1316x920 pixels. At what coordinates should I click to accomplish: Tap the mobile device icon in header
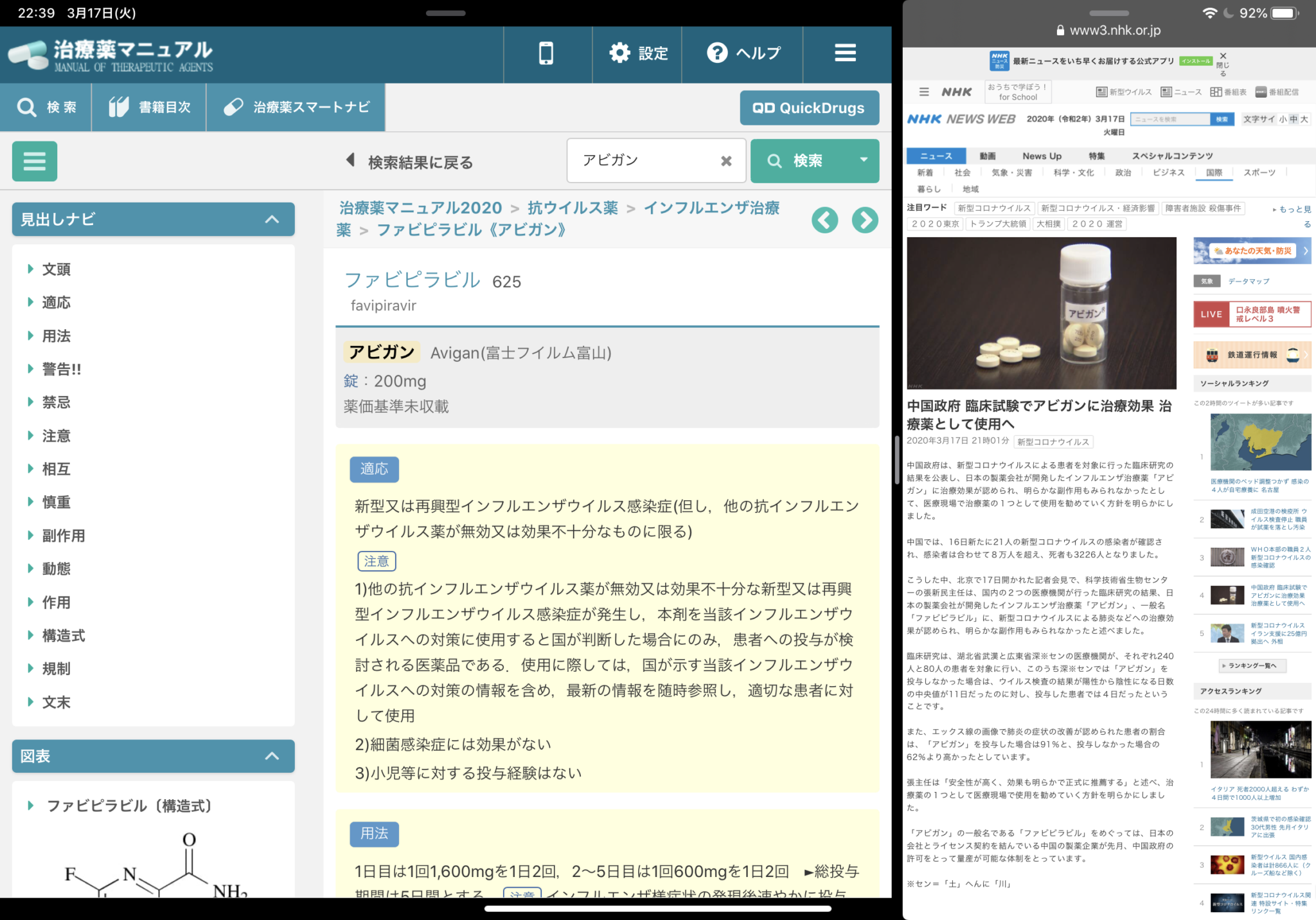tap(546, 53)
